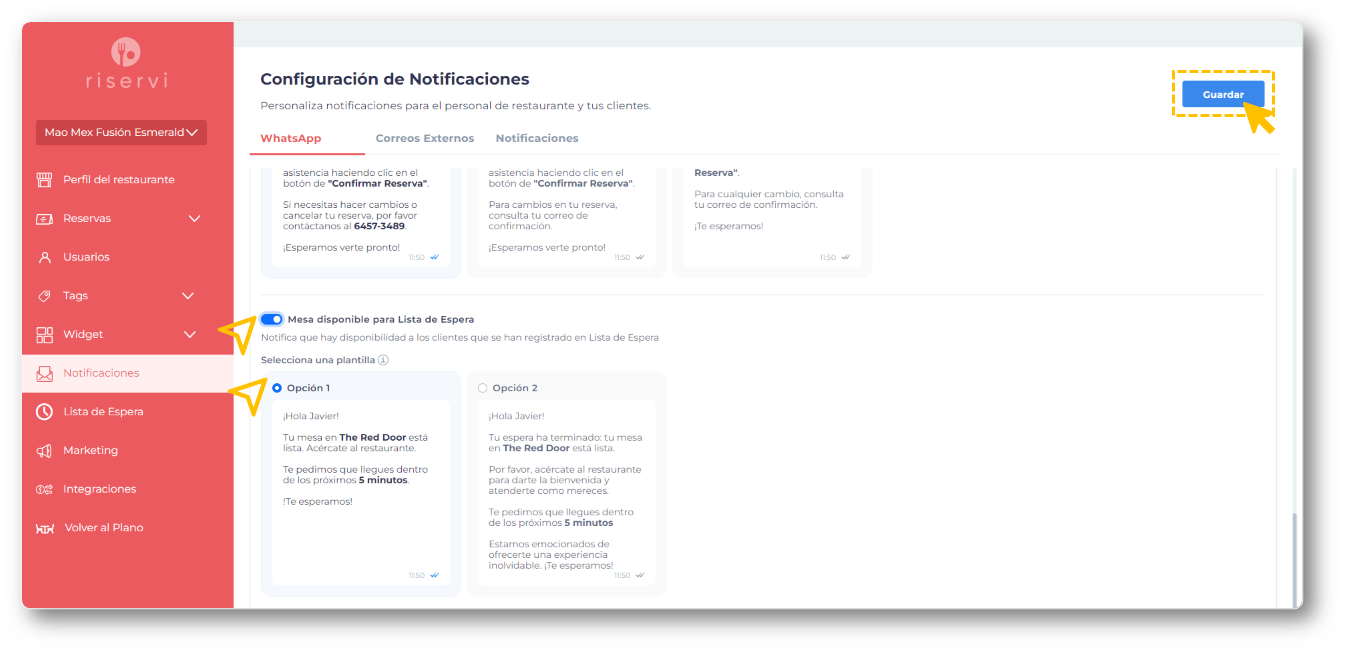This screenshot has height=651, width=1345.
Task: Disable Mesa disponible para Lista de Espera toggle
Action: point(271,319)
